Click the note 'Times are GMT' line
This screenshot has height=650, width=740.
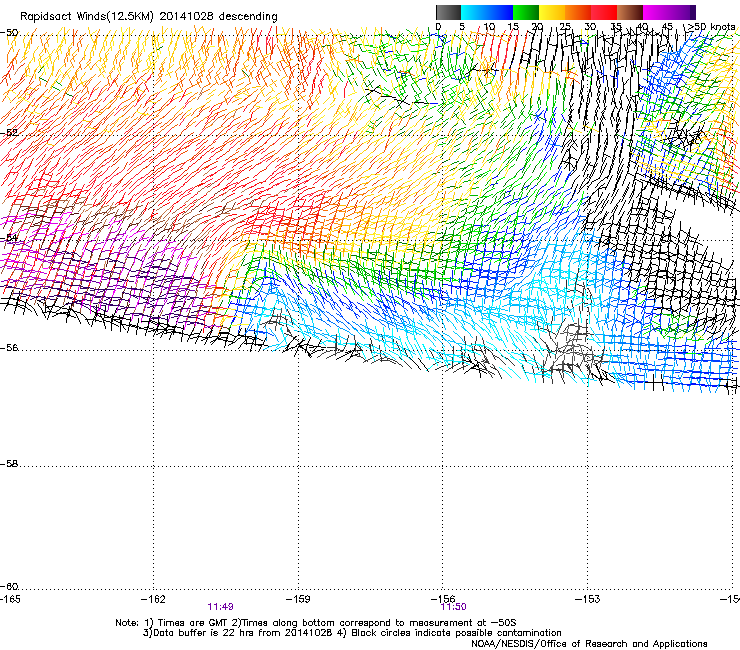(x=315, y=623)
